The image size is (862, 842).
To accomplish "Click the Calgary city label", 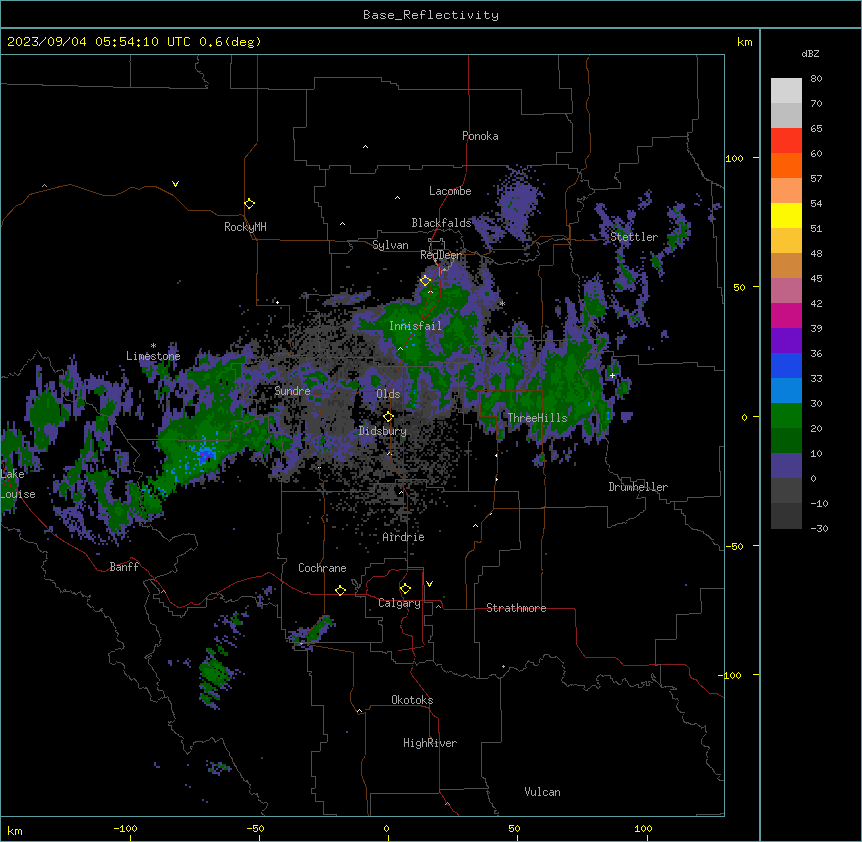I will point(399,603).
